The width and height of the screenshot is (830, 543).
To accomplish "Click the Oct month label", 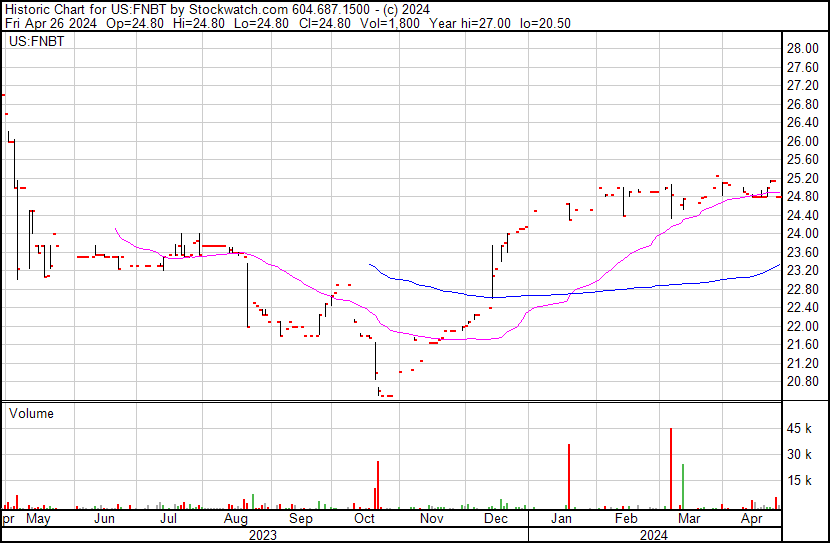I will 364,519.
